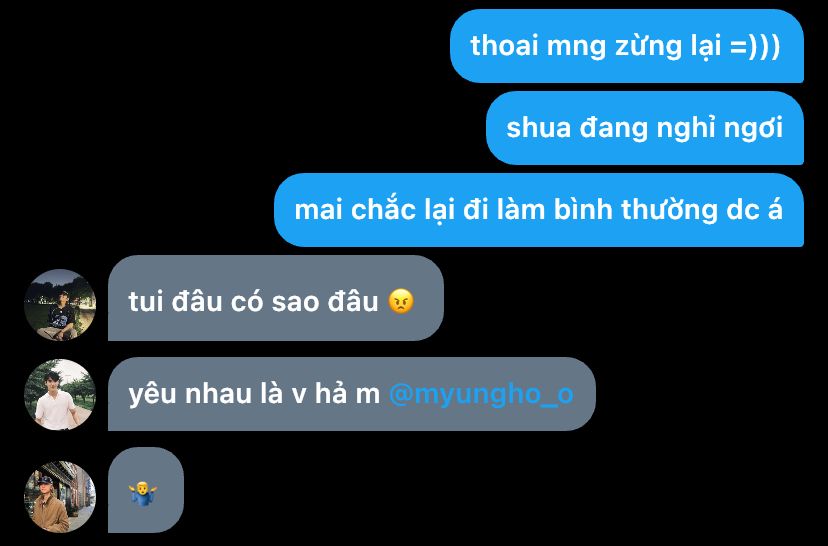Select the 'yêu nhau là v hả m' message text
Screen dimensions: 828x546
pos(254,394)
